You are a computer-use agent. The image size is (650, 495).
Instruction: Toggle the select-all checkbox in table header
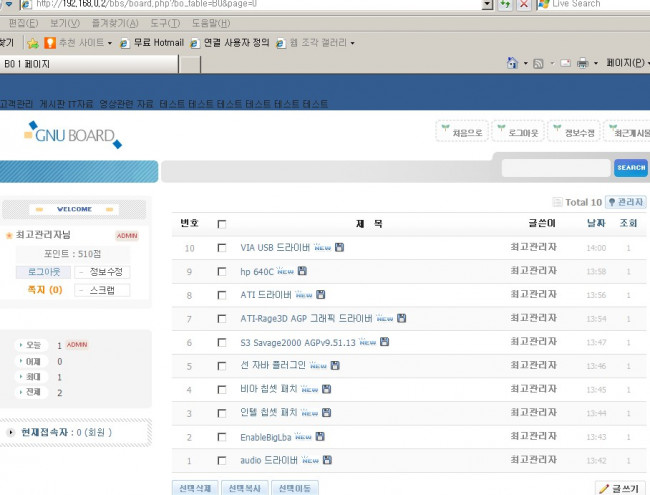pos(222,224)
